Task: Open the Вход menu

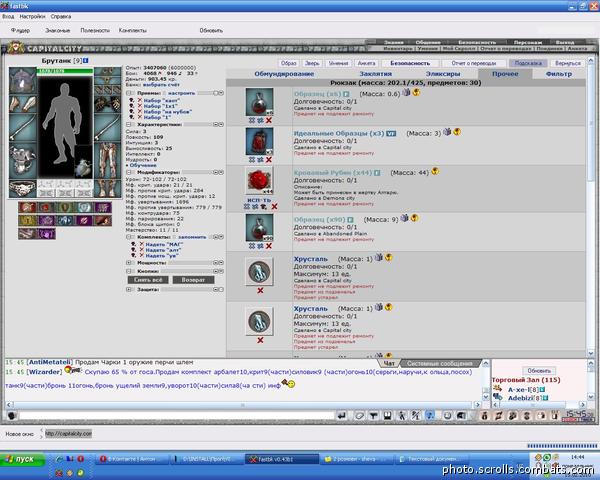Action: [8, 16]
